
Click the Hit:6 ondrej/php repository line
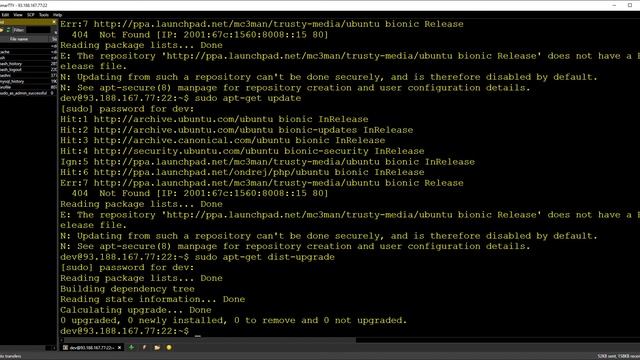242,172
